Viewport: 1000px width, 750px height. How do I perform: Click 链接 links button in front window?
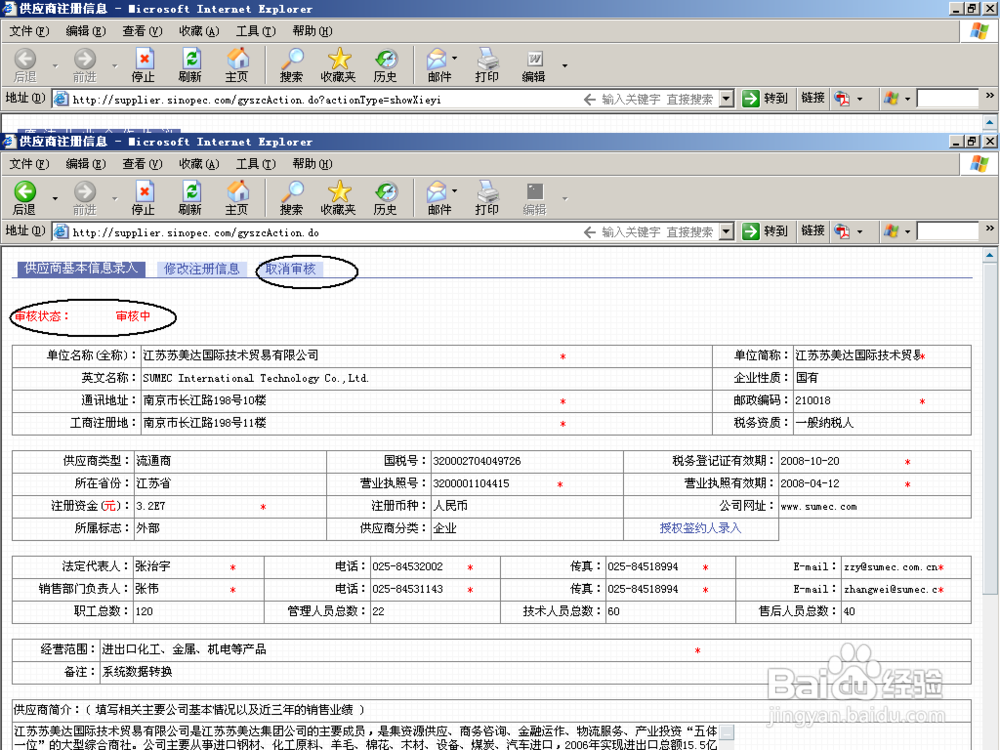coord(813,231)
